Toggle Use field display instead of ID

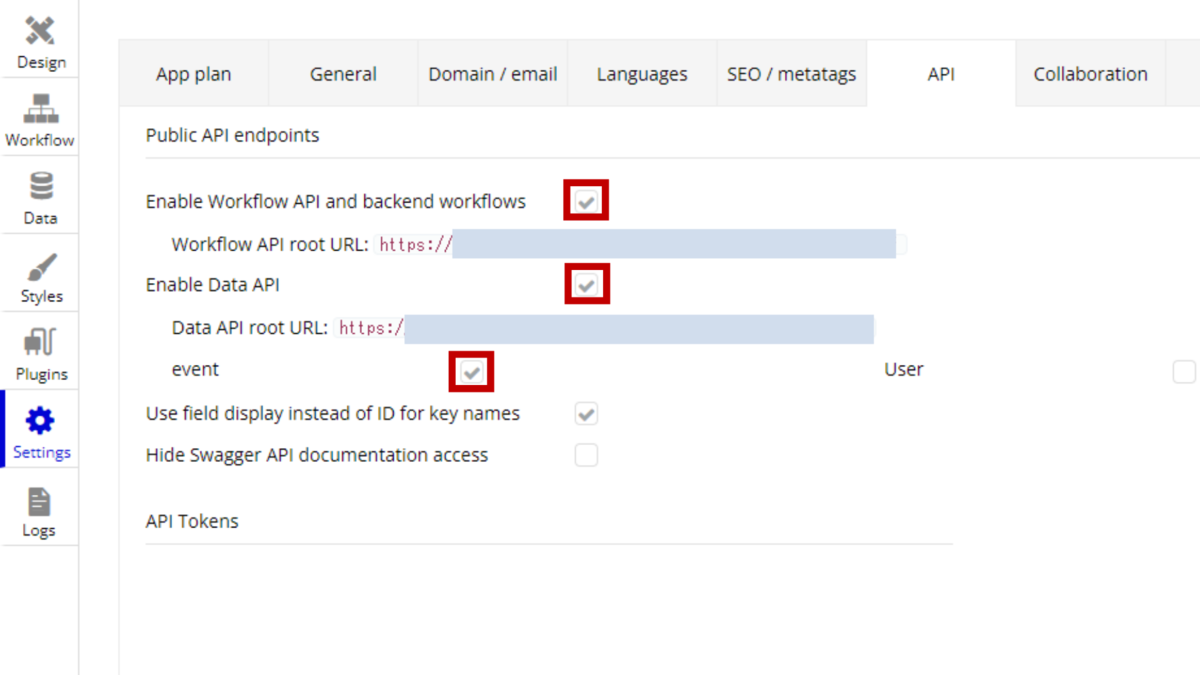pos(586,414)
